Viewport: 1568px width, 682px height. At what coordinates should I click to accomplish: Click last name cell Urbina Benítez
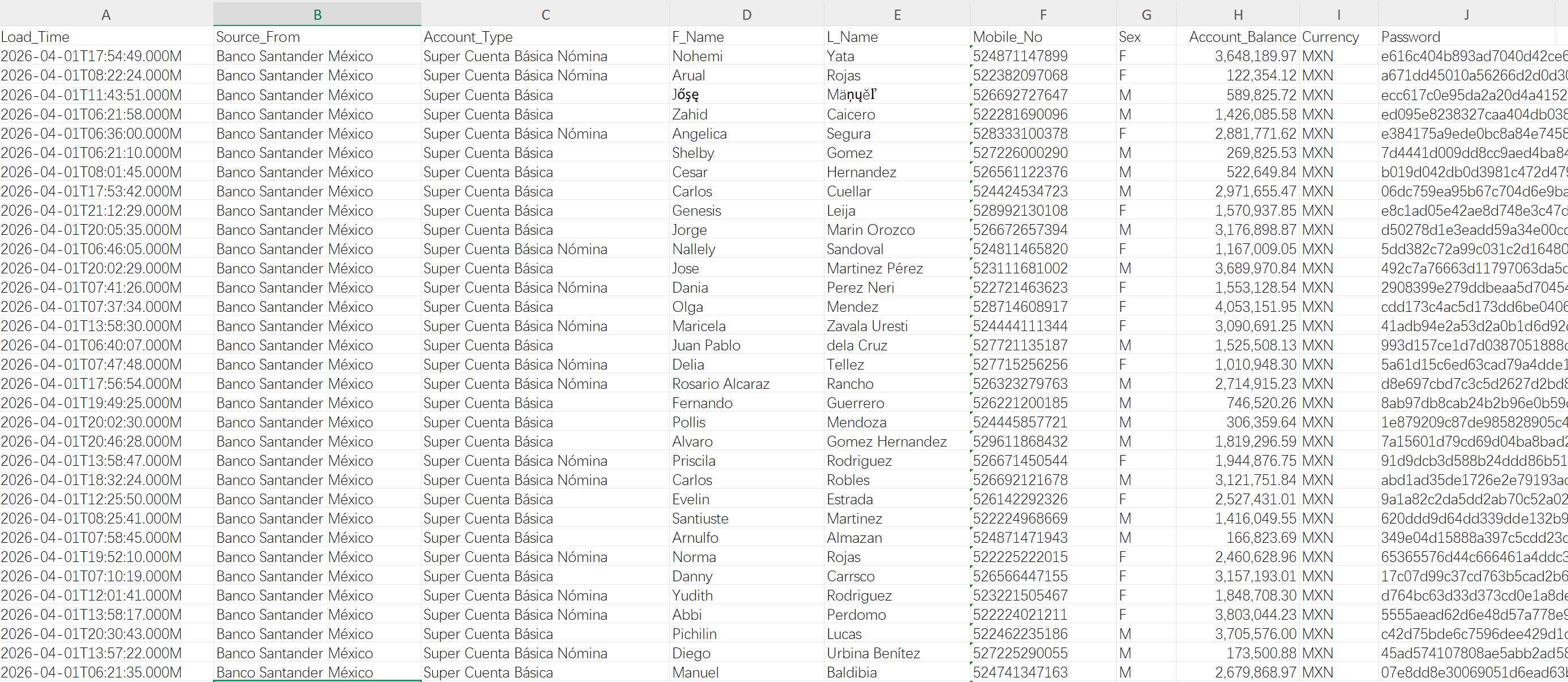[x=897, y=653]
